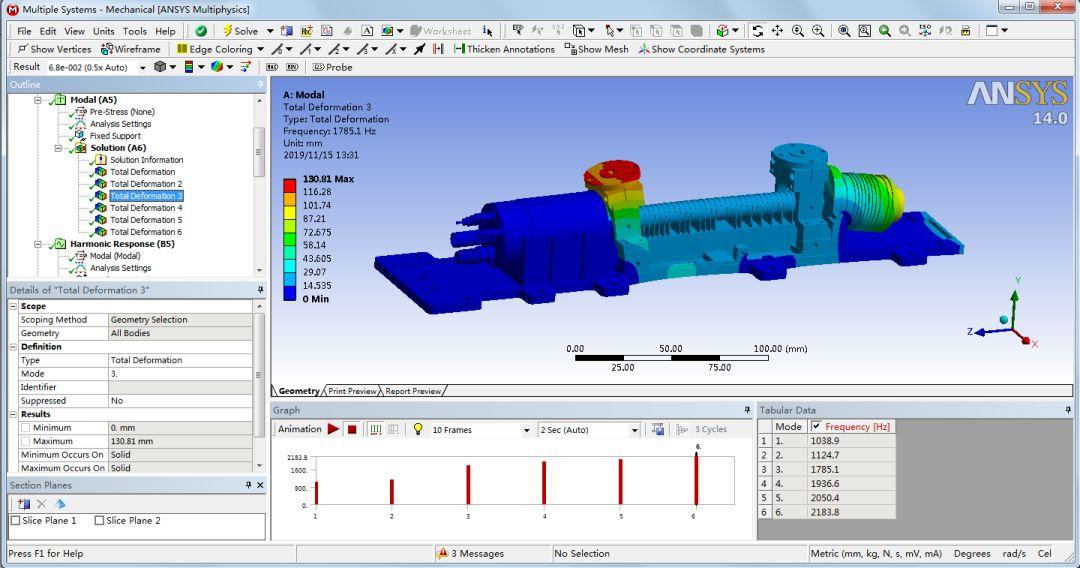Click the red legend color band

[289, 185]
